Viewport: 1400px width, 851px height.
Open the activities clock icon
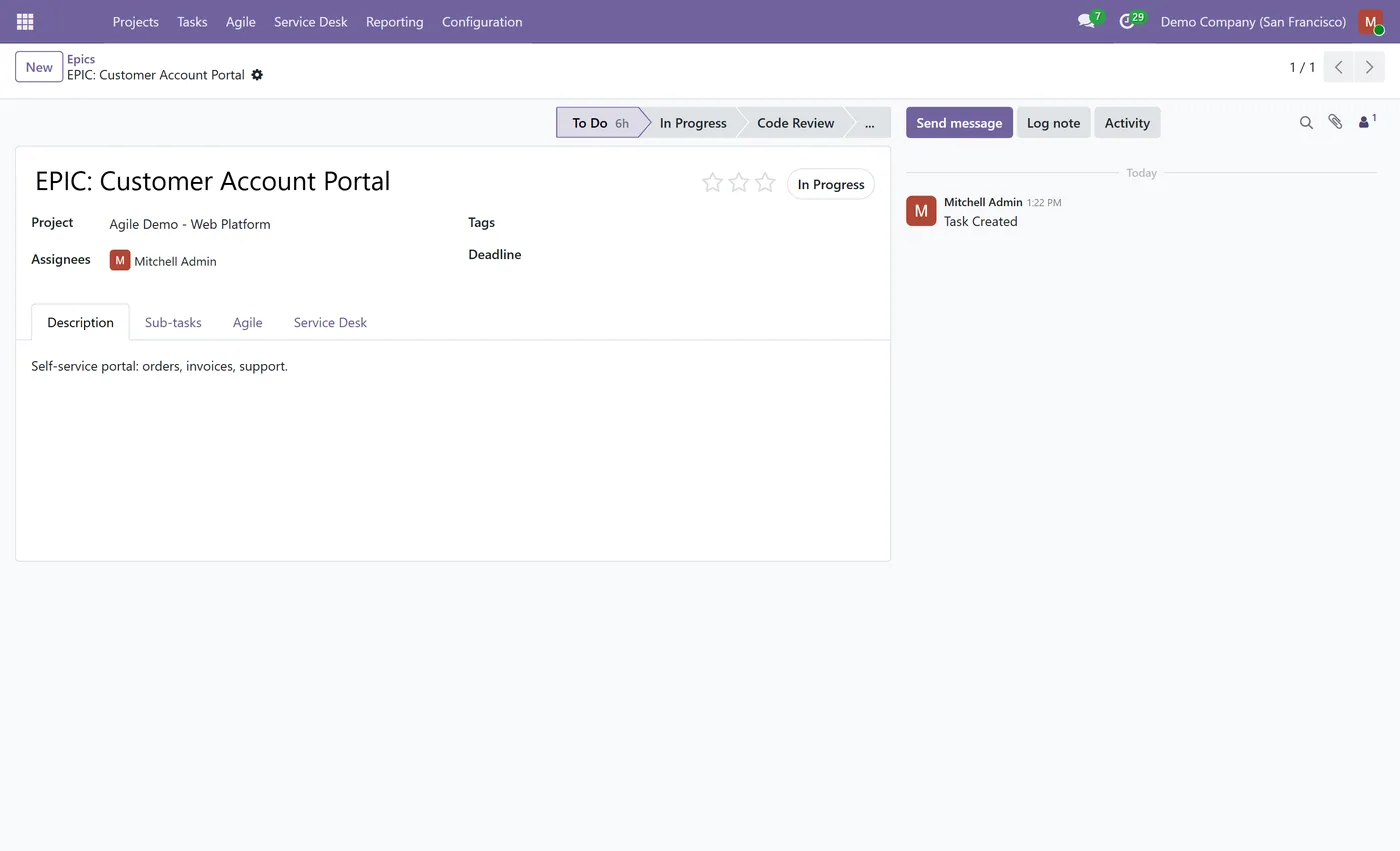coord(1127,21)
